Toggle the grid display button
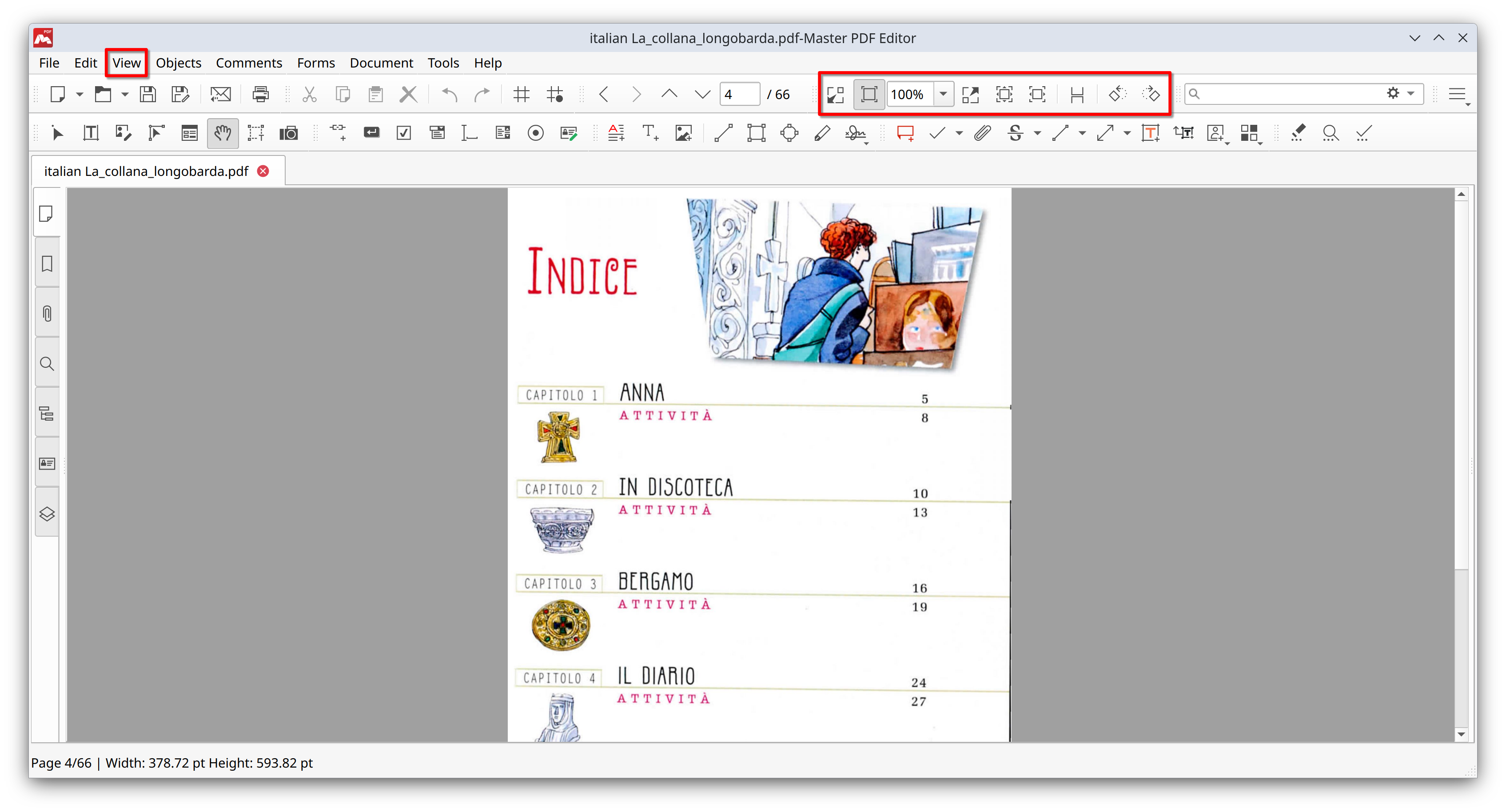 pyautogui.click(x=521, y=94)
